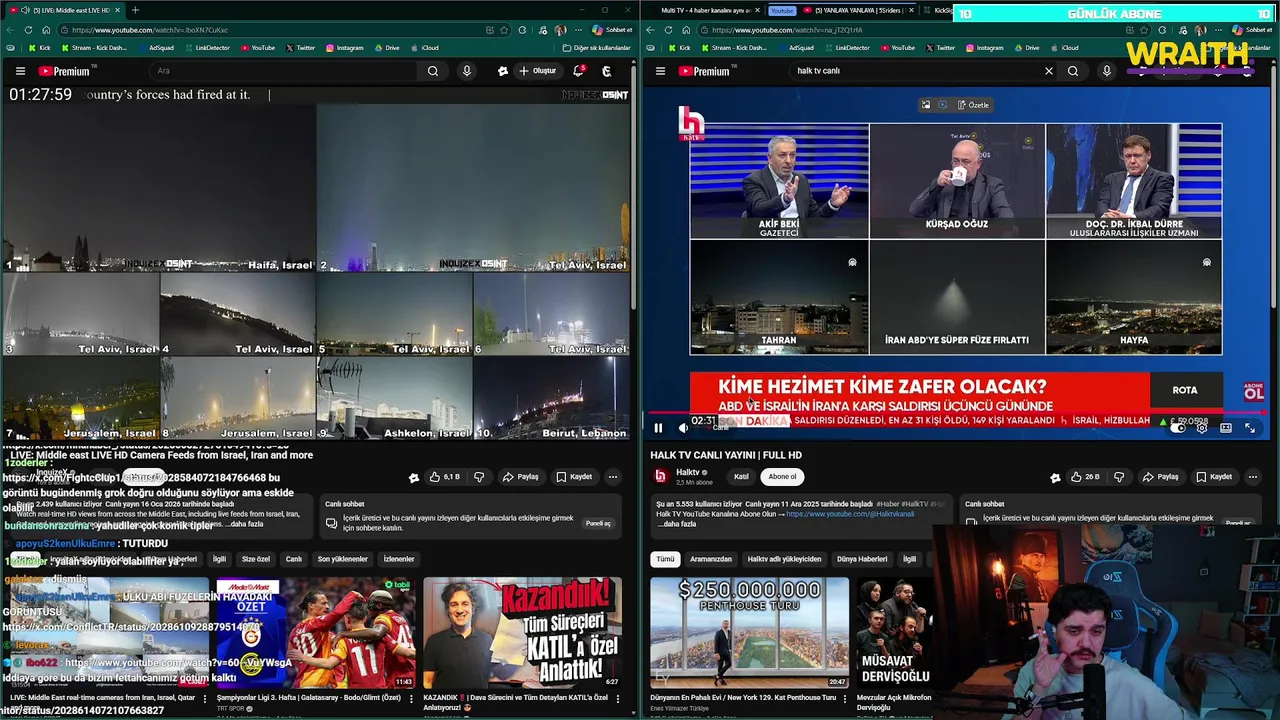Like the Halk TV video (26 B)

click(x=1085, y=477)
